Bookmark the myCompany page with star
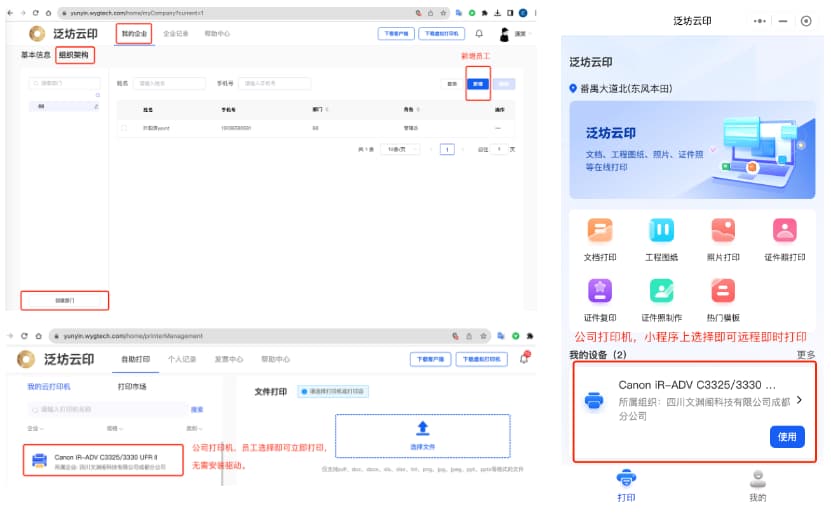Image resolution: width=831 pixels, height=514 pixels. [x=443, y=13]
